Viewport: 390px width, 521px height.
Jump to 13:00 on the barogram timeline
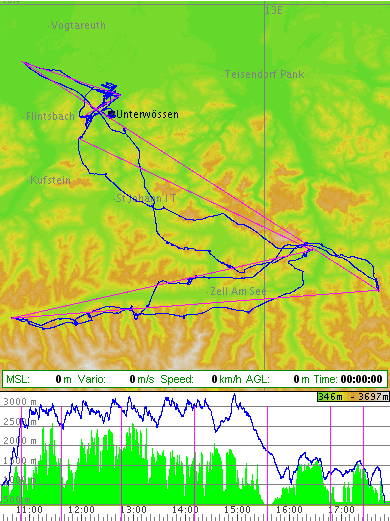point(133,510)
